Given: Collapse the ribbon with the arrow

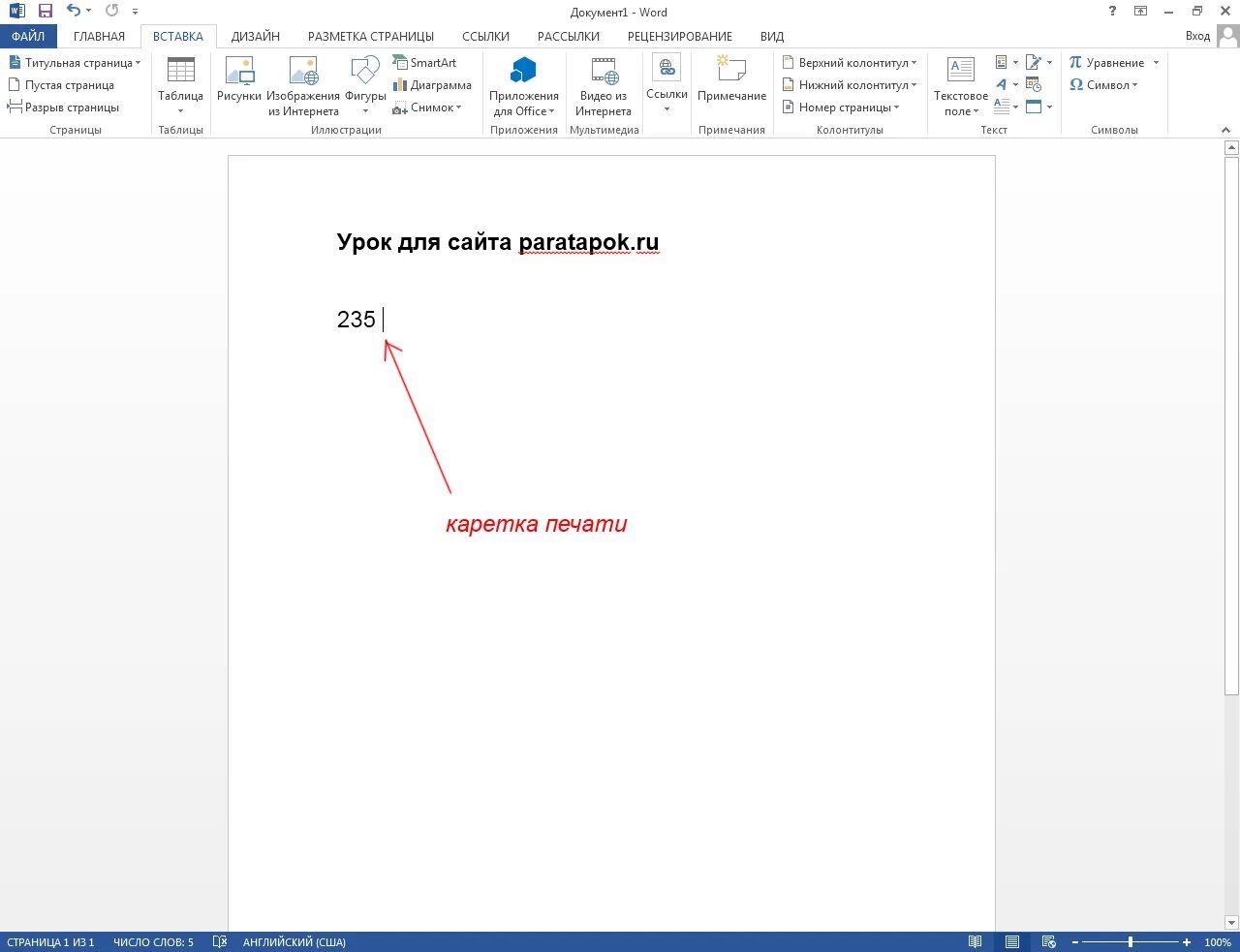Looking at the screenshot, I should (x=1226, y=130).
